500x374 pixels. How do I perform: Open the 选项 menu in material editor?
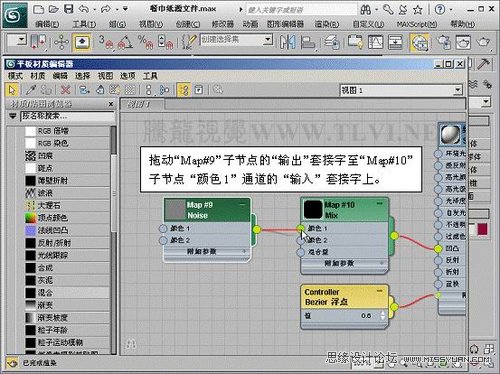(127, 76)
